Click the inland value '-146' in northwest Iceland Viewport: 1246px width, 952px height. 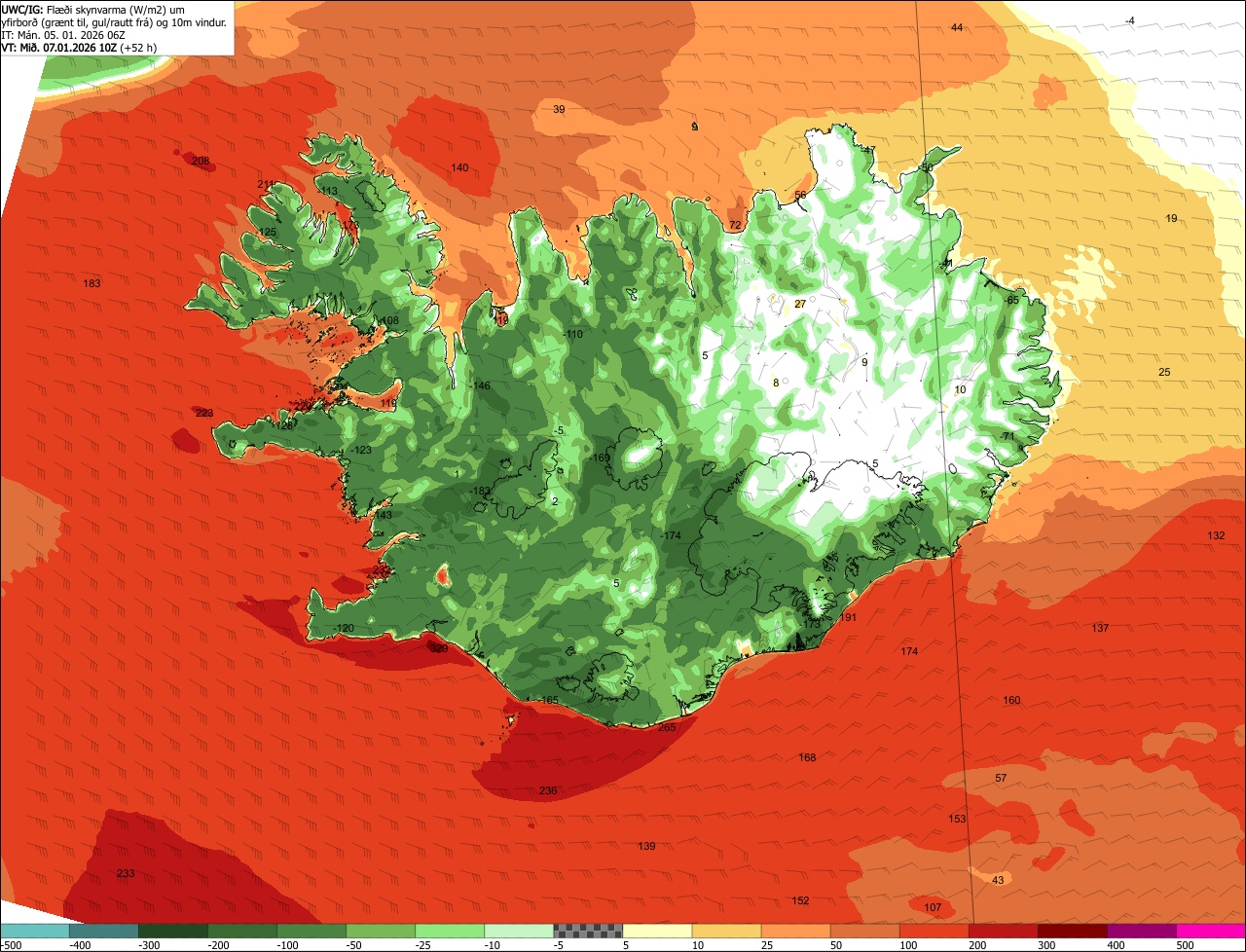[x=481, y=385]
